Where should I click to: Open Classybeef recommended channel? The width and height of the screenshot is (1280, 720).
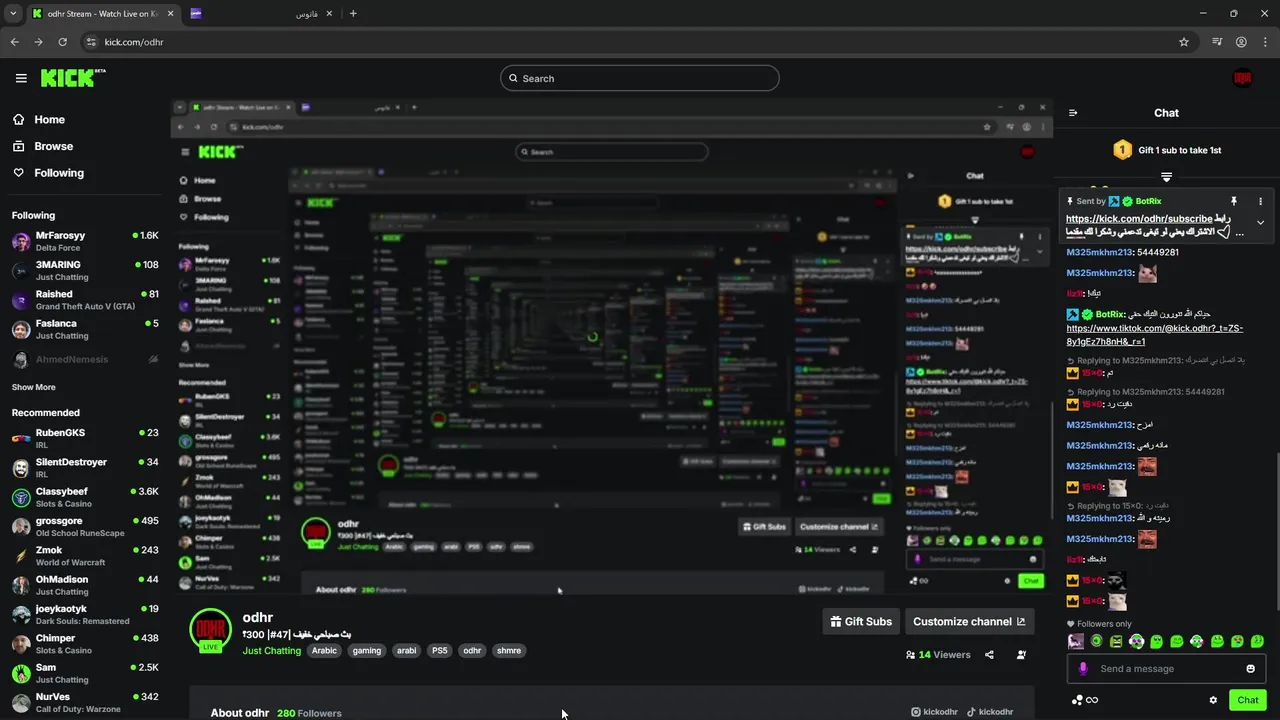[x=85, y=497]
